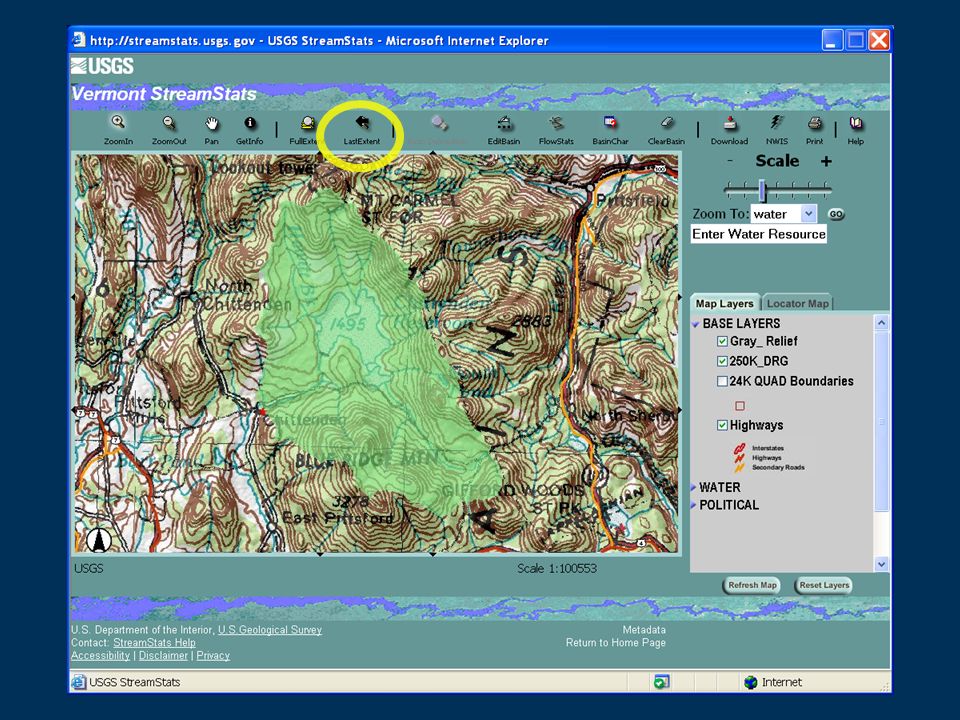
Task: Switch to the Locator Map tab
Action: tap(797, 304)
